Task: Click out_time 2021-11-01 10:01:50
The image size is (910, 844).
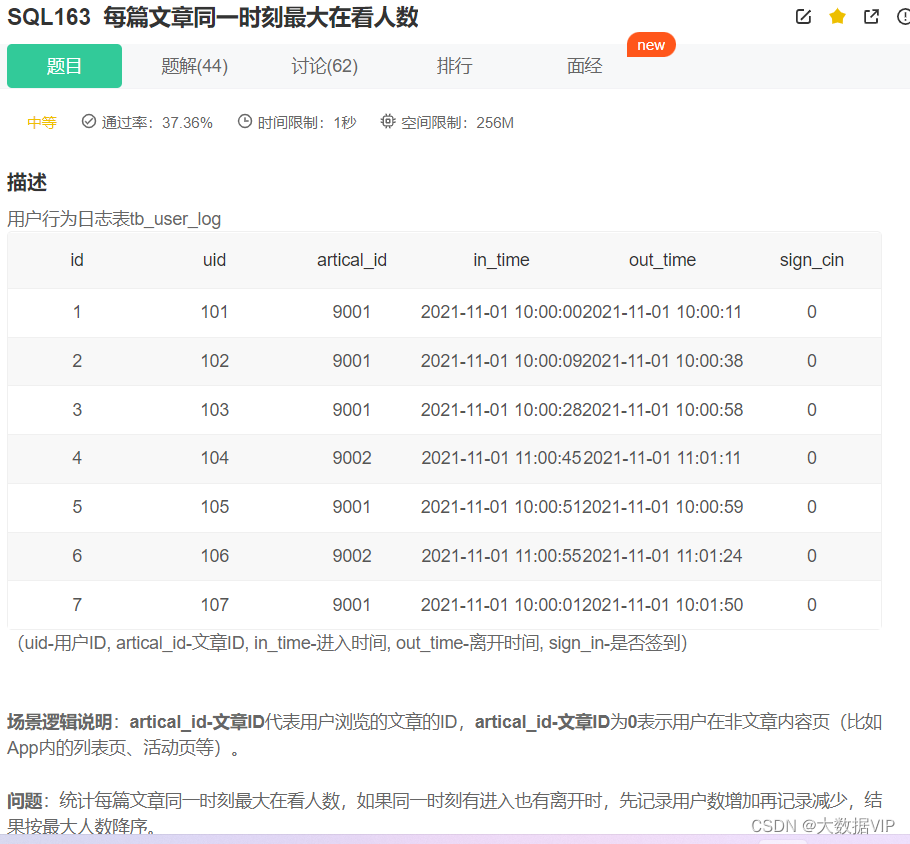Action: coord(663,605)
